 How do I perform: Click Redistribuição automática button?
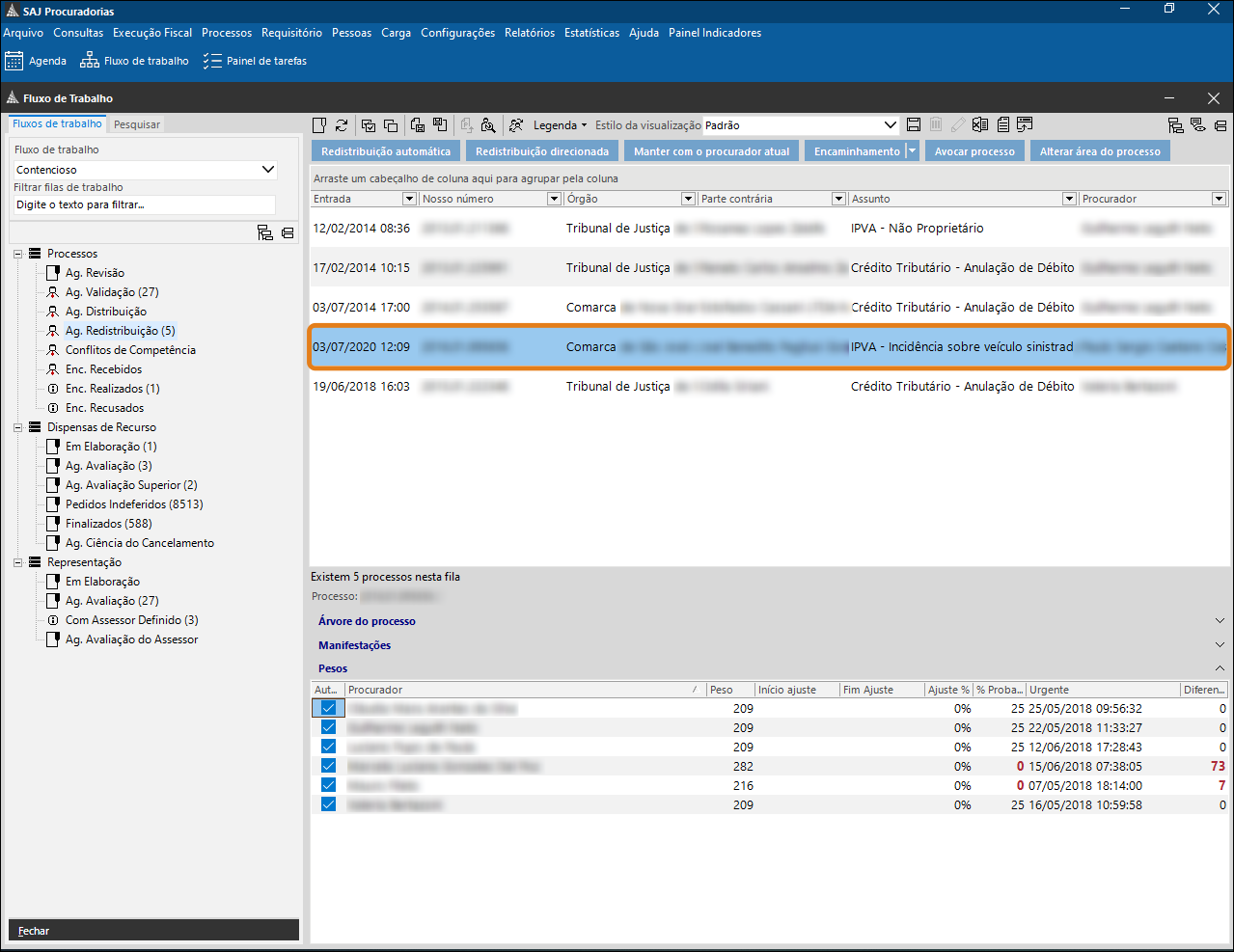[x=385, y=151]
